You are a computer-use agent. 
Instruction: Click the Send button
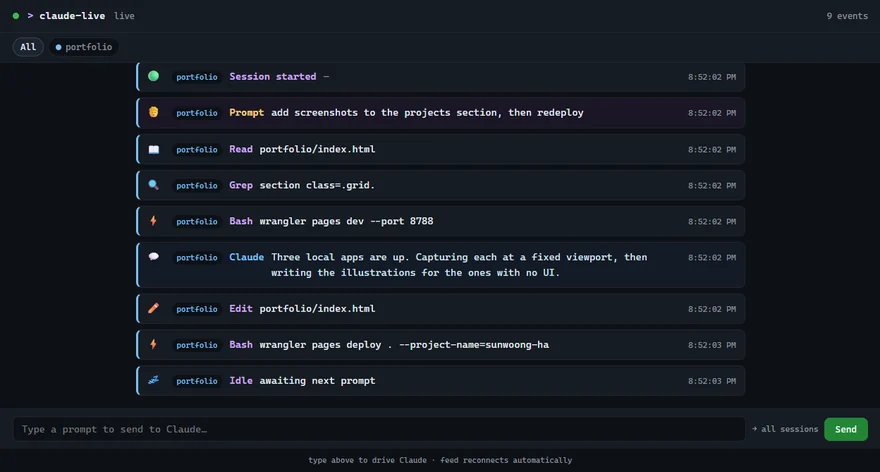pyautogui.click(x=845, y=429)
